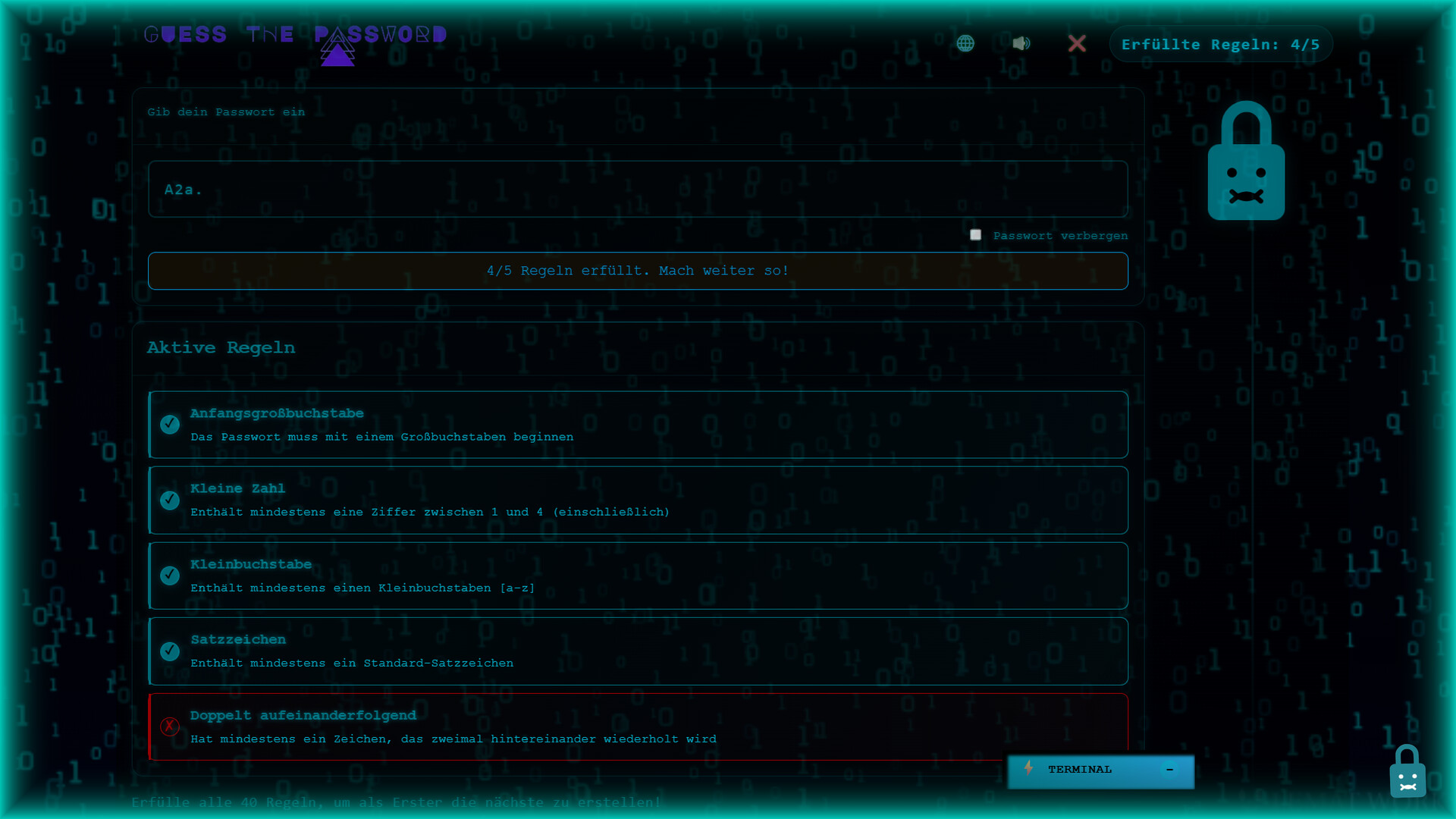Viewport: 1456px width, 819px height.
Task: Select the Kleinbuchstabe rule card
Action: [637, 576]
